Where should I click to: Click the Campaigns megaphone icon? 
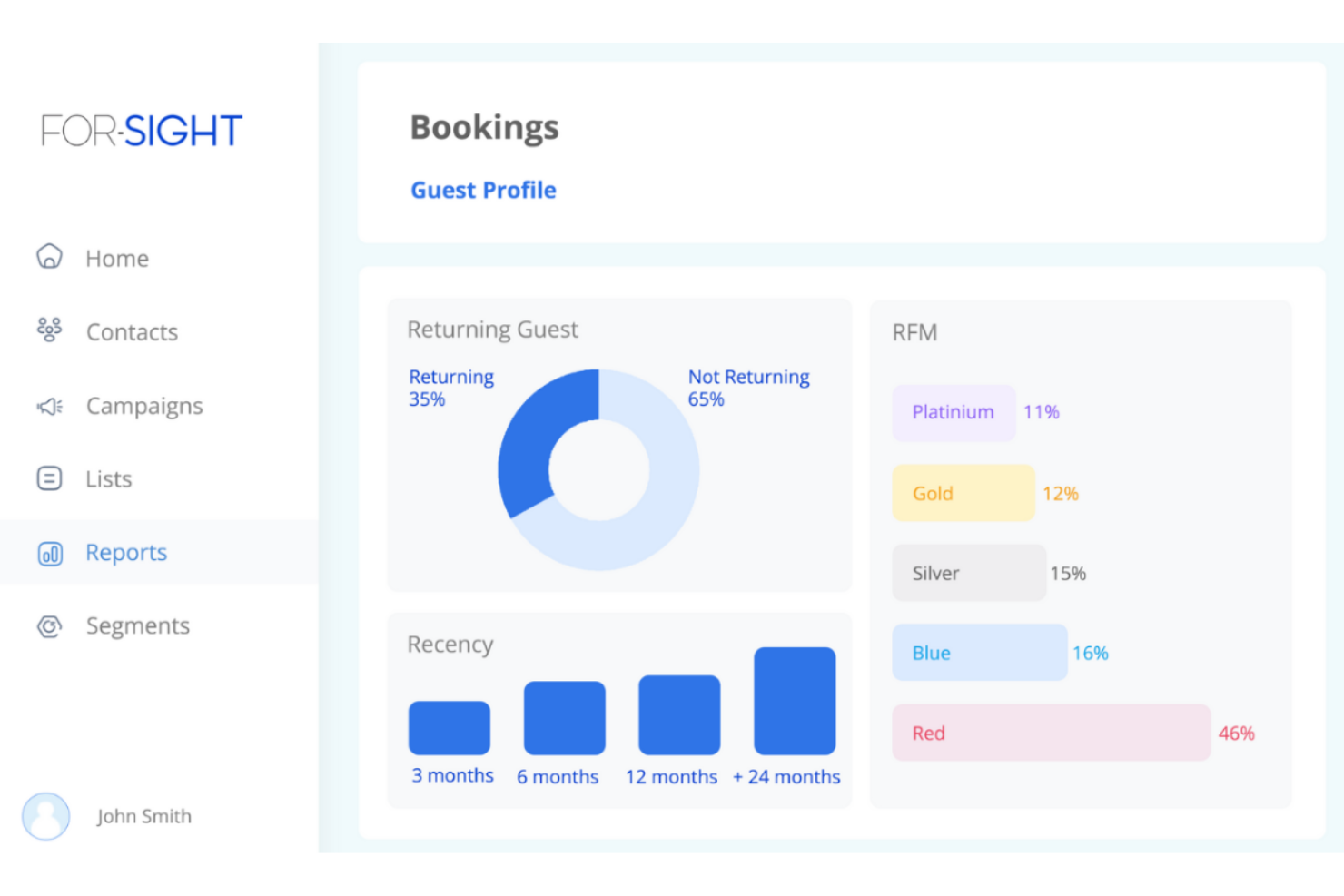tap(48, 406)
